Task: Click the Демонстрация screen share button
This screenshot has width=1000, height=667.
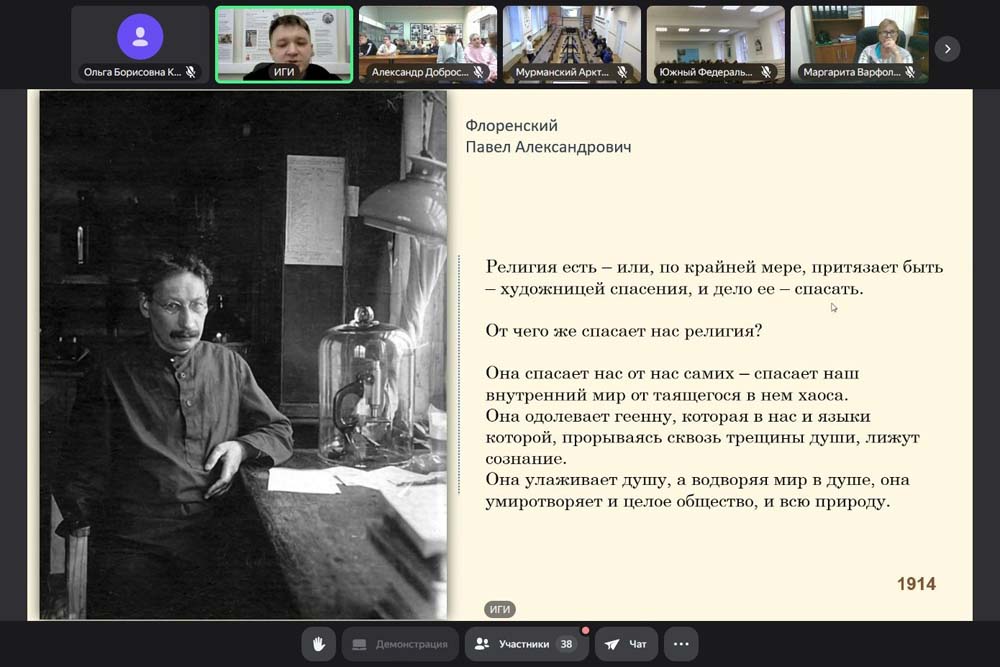Action: (400, 644)
